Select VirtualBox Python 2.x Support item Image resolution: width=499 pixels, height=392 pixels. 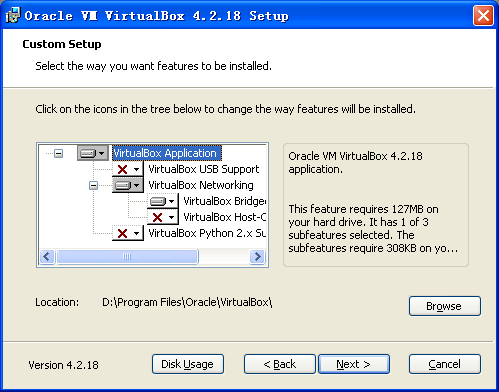tap(207, 233)
